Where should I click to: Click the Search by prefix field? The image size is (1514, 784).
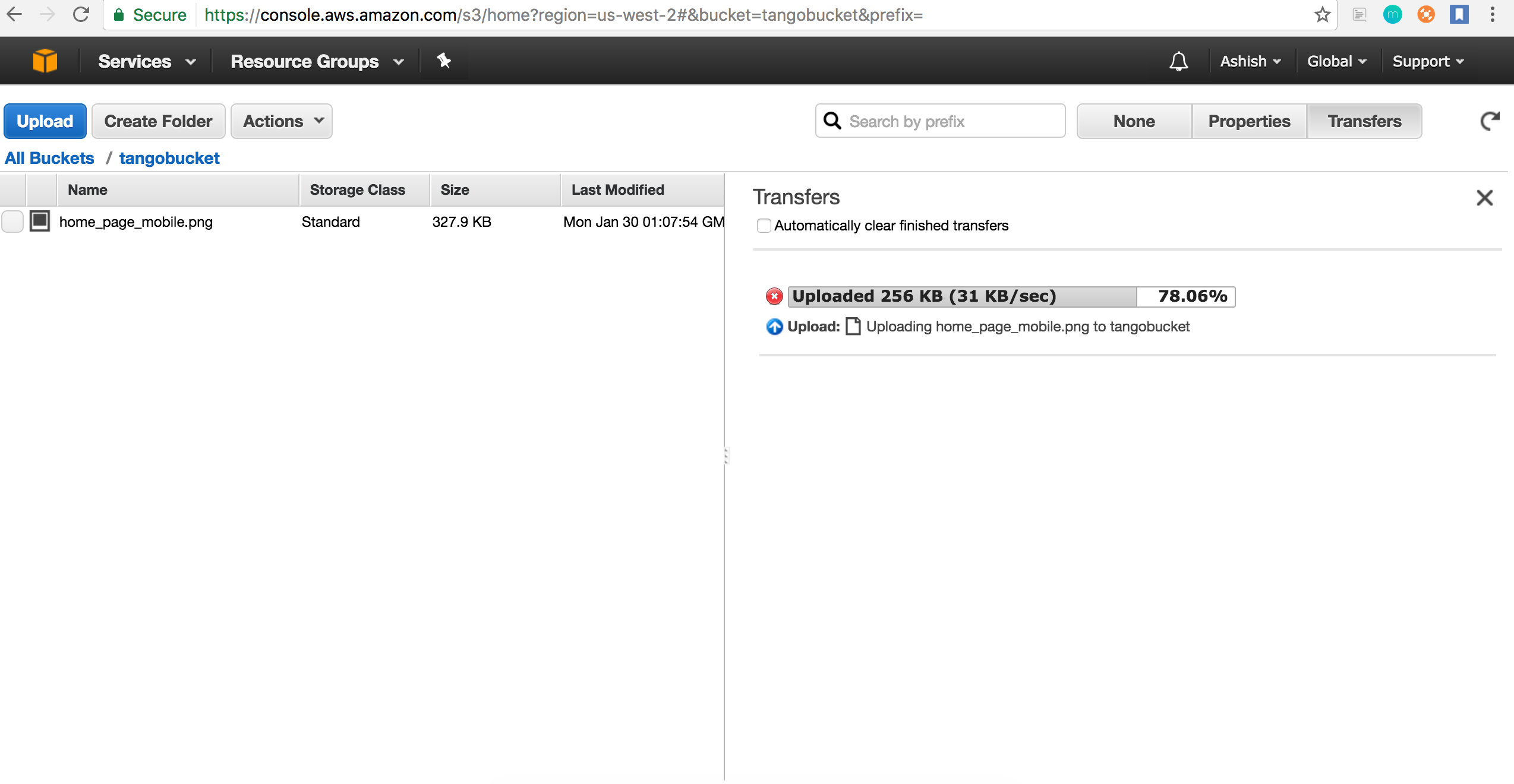click(x=941, y=121)
